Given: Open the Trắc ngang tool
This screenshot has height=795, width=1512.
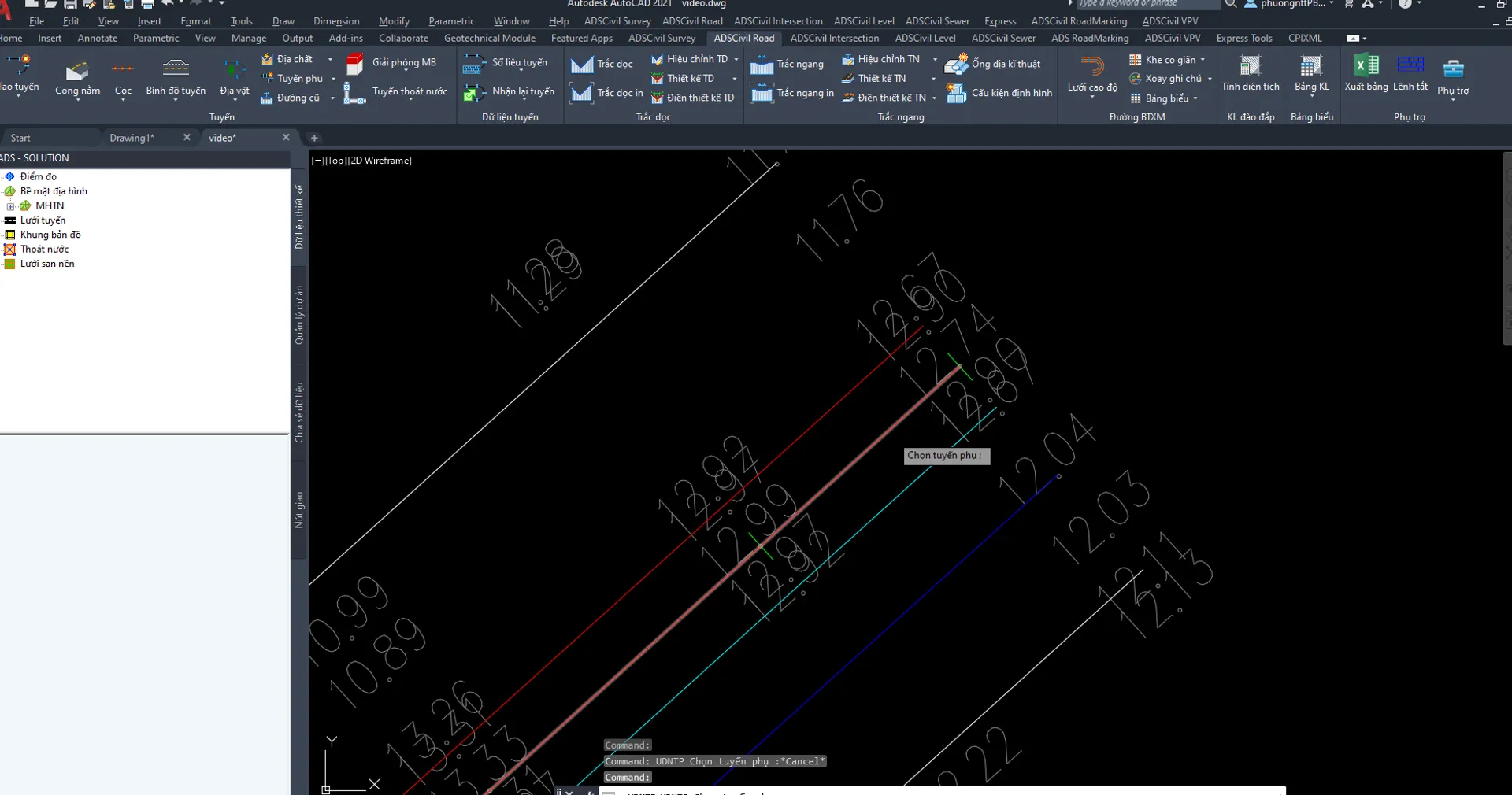Looking at the screenshot, I should [x=787, y=65].
